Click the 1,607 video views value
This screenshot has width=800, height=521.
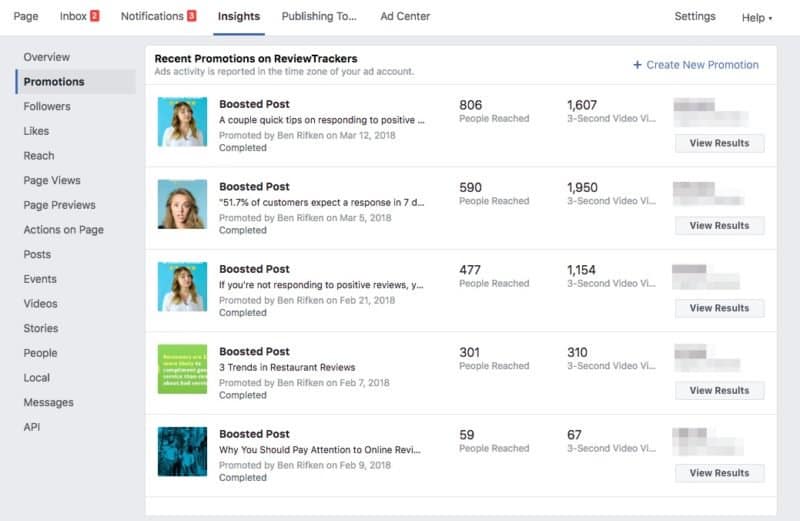coord(582,105)
